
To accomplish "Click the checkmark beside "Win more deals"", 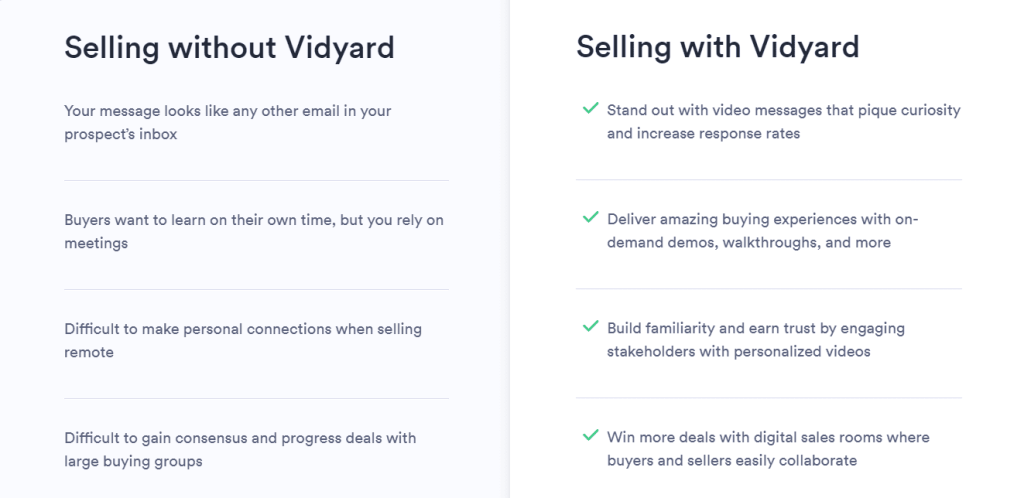I will click(x=589, y=436).
